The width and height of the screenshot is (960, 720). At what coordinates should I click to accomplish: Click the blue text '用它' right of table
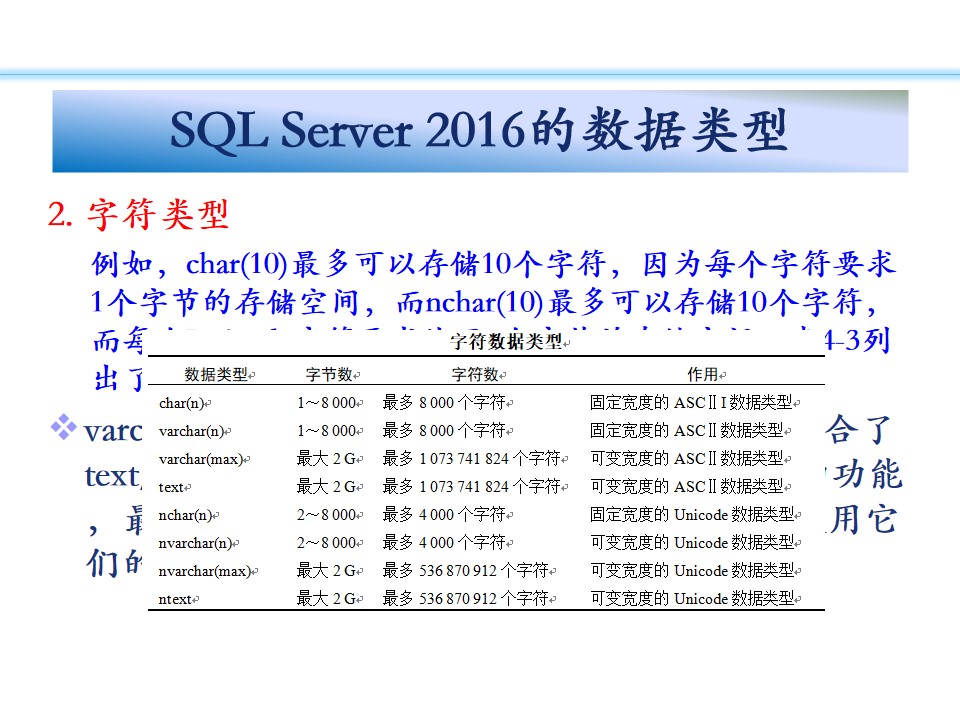coord(864,520)
